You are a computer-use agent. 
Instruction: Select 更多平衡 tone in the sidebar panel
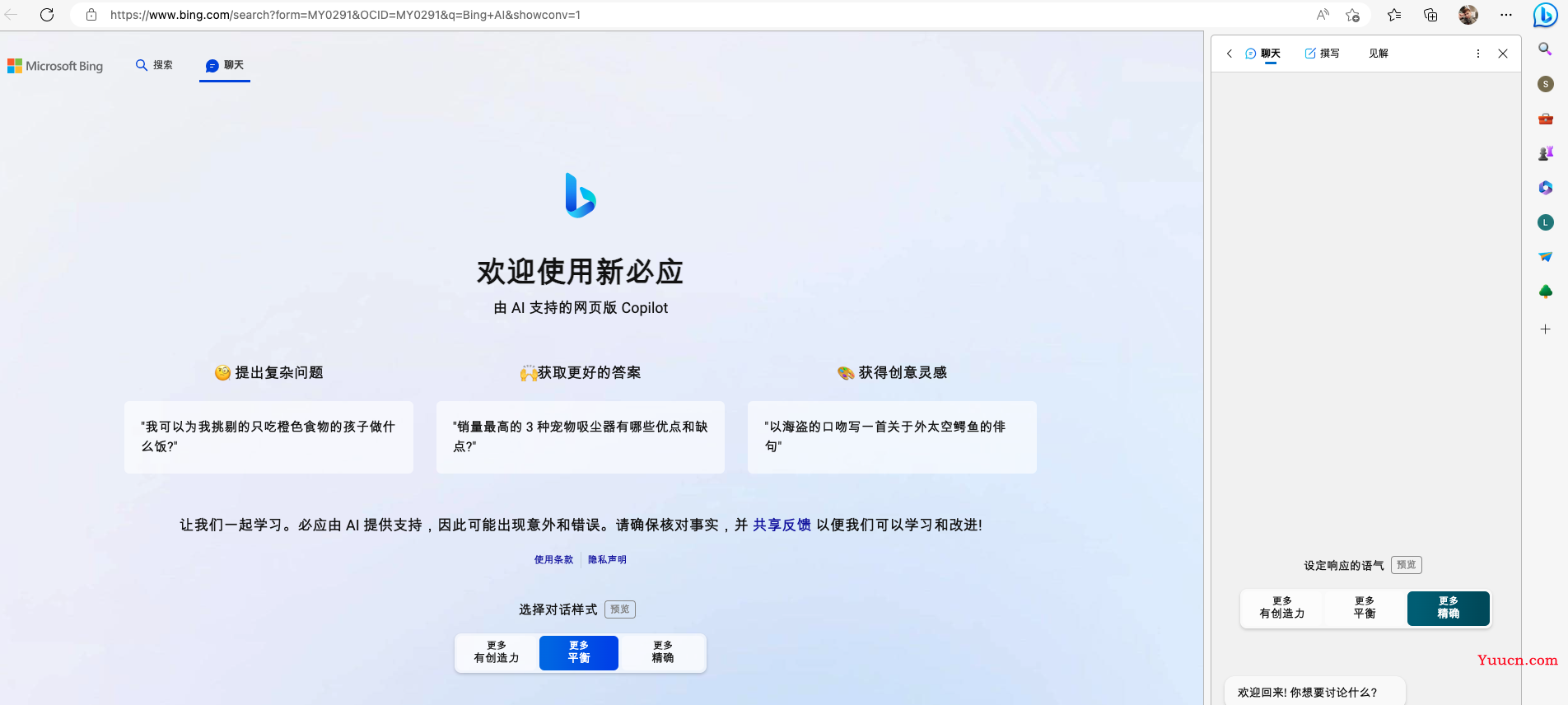click(1365, 608)
